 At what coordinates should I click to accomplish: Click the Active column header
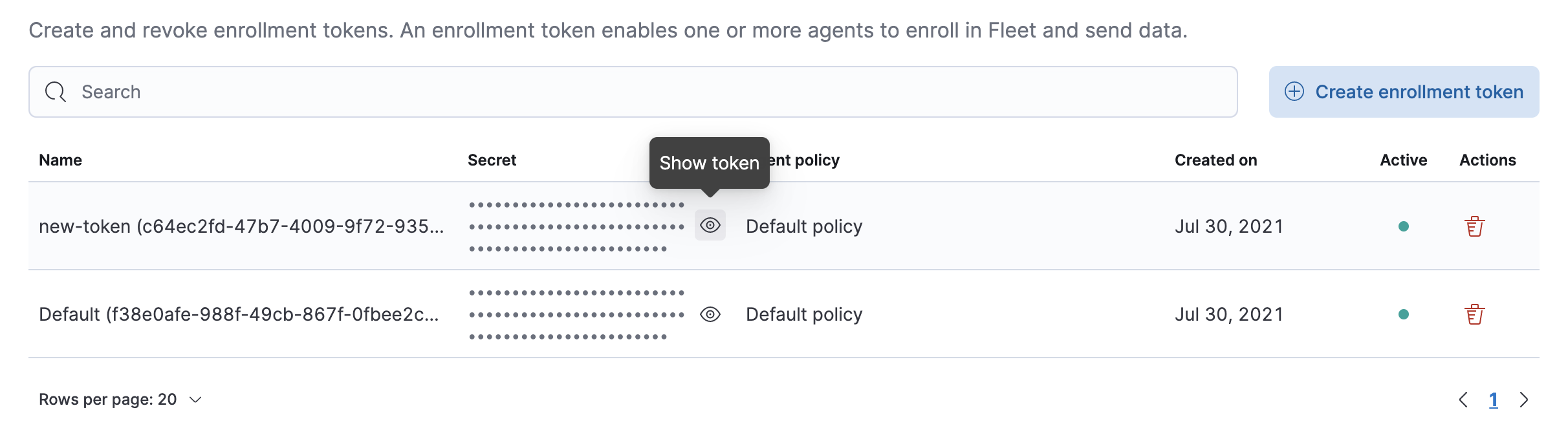click(x=1402, y=160)
